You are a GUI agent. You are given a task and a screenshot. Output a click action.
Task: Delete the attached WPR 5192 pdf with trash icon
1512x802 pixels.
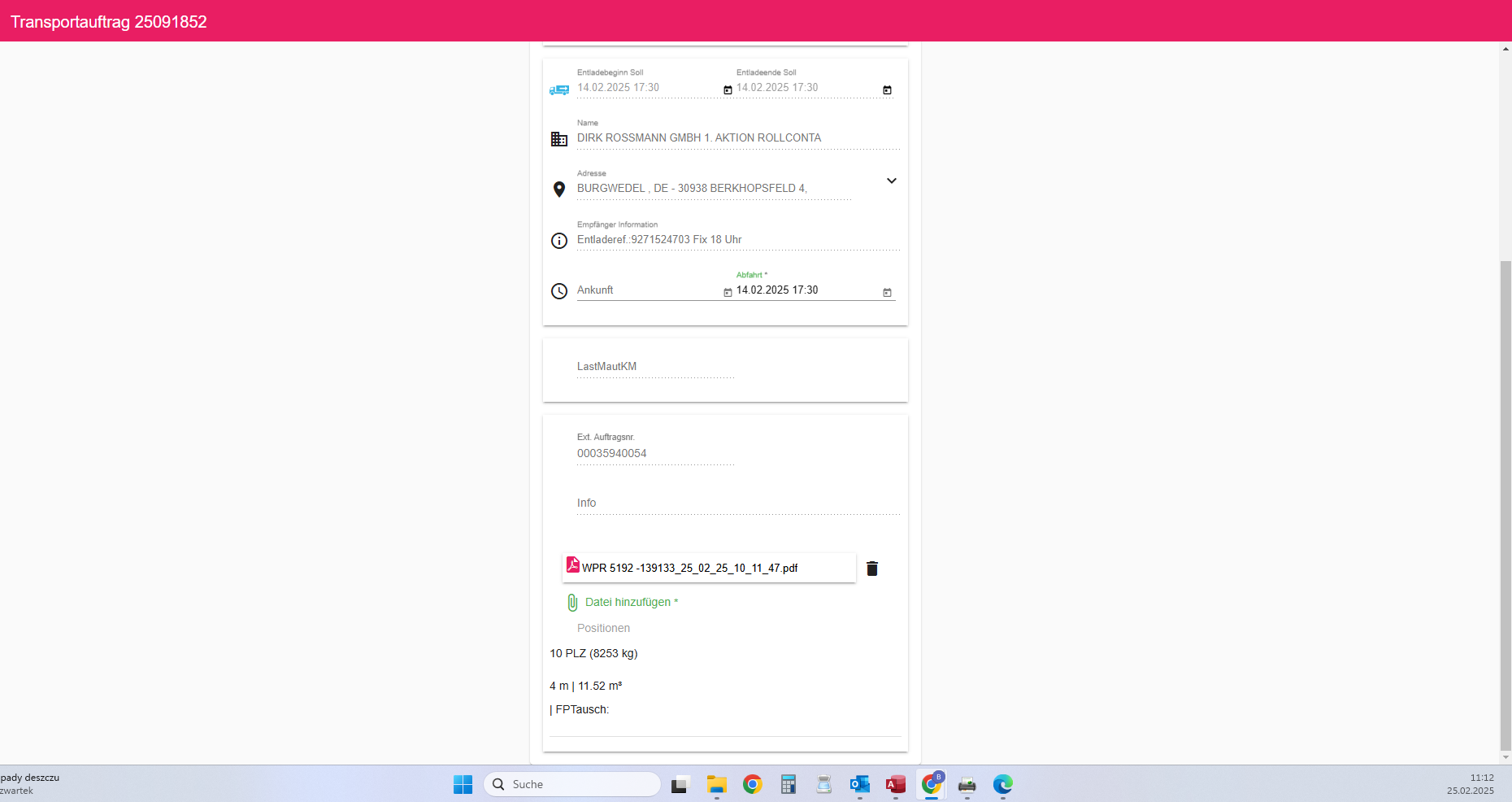click(x=872, y=569)
